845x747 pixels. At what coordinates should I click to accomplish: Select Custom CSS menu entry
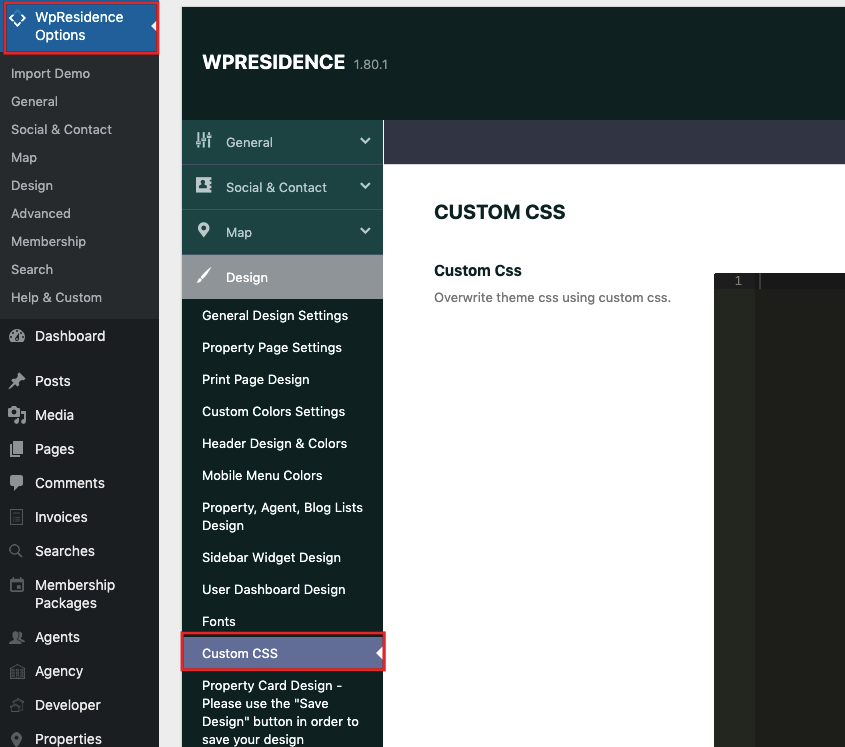click(283, 653)
